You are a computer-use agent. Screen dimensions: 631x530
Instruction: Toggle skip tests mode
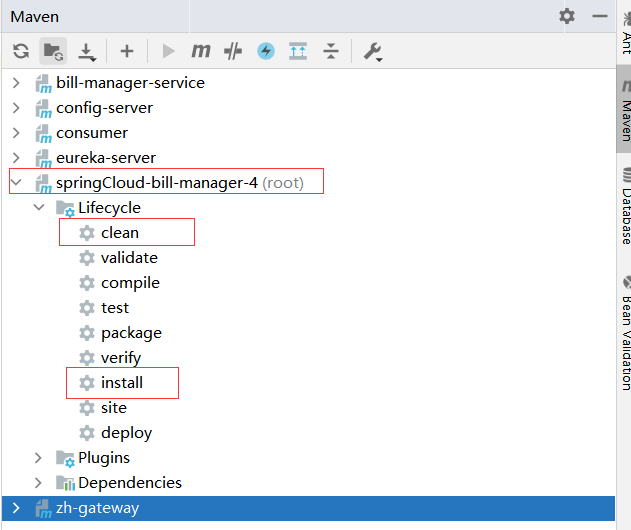(x=233, y=51)
